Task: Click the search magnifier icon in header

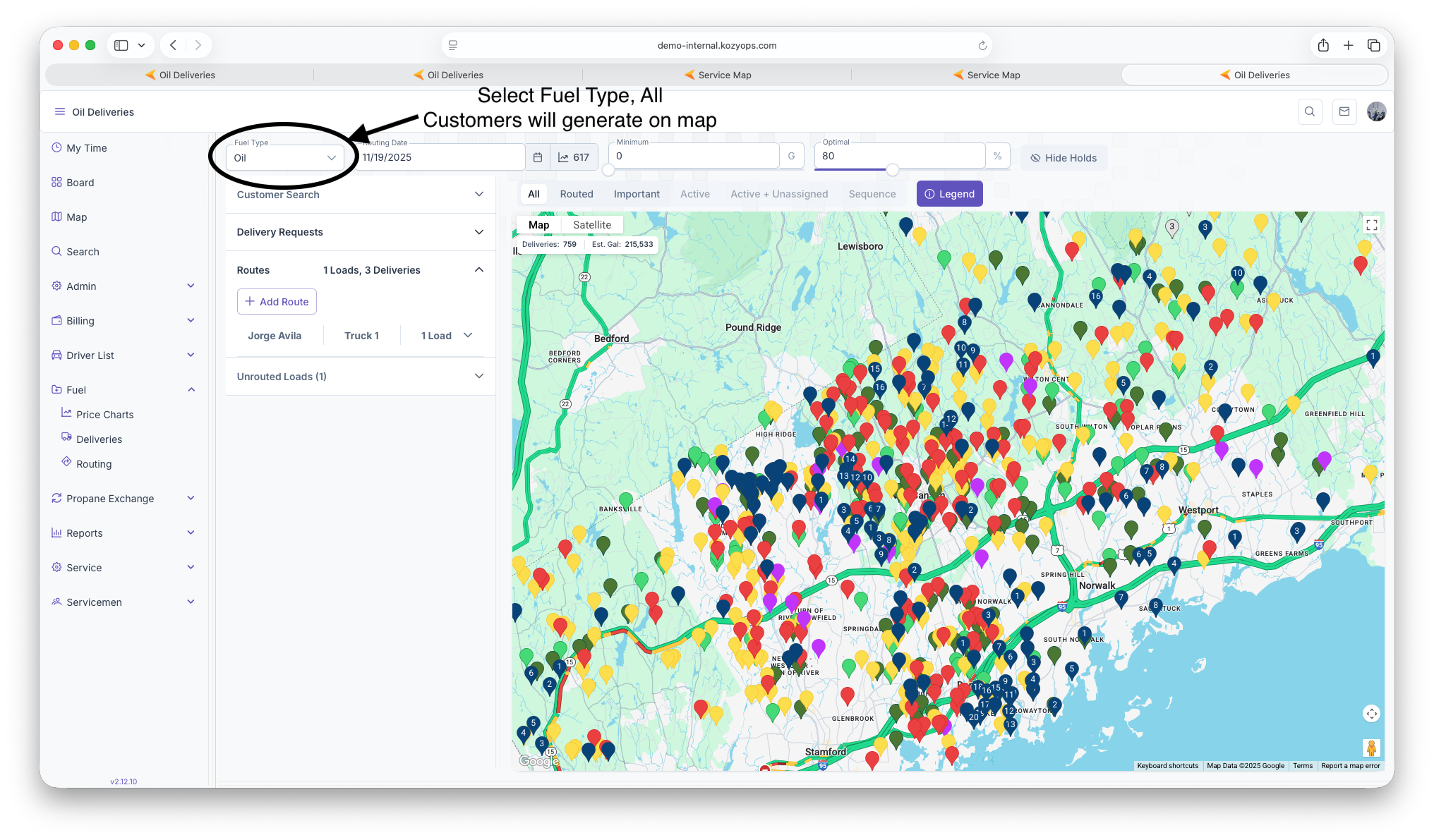Action: click(1310, 111)
